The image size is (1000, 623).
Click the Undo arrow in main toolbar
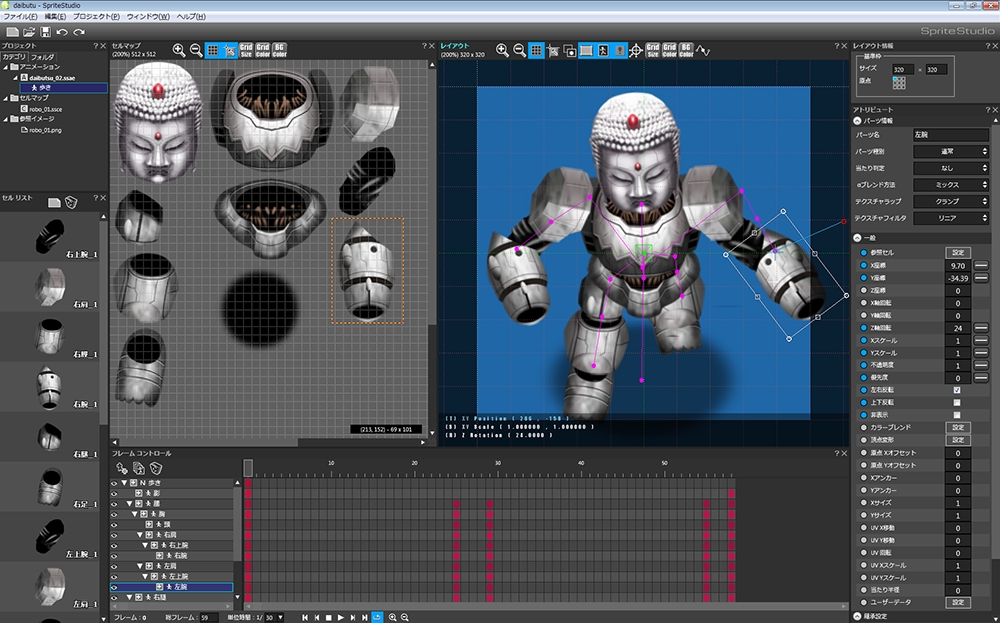tap(62, 33)
